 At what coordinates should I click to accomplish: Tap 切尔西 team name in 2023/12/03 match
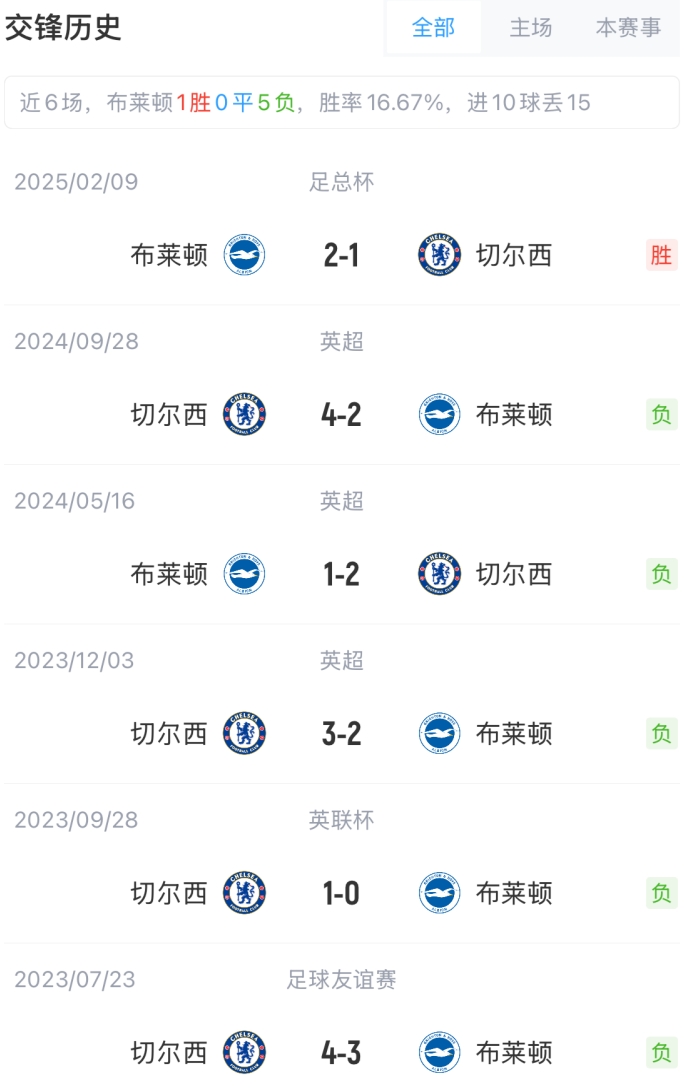click(169, 734)
